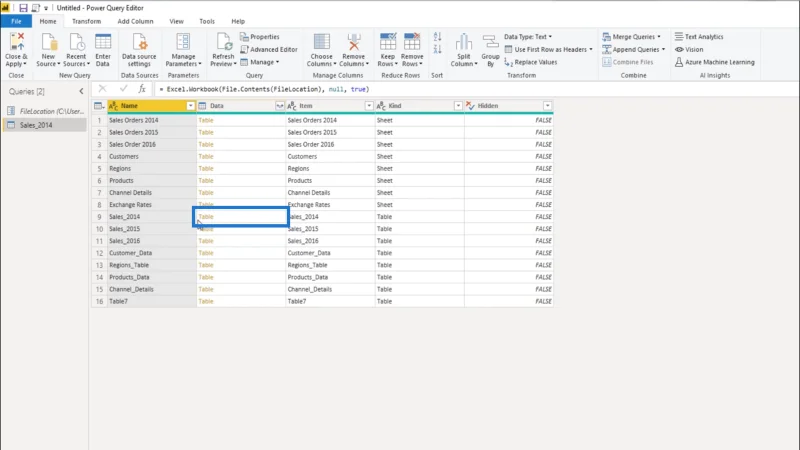
Task: Open Azure Machine Learning
Action: tap(714, 62)
